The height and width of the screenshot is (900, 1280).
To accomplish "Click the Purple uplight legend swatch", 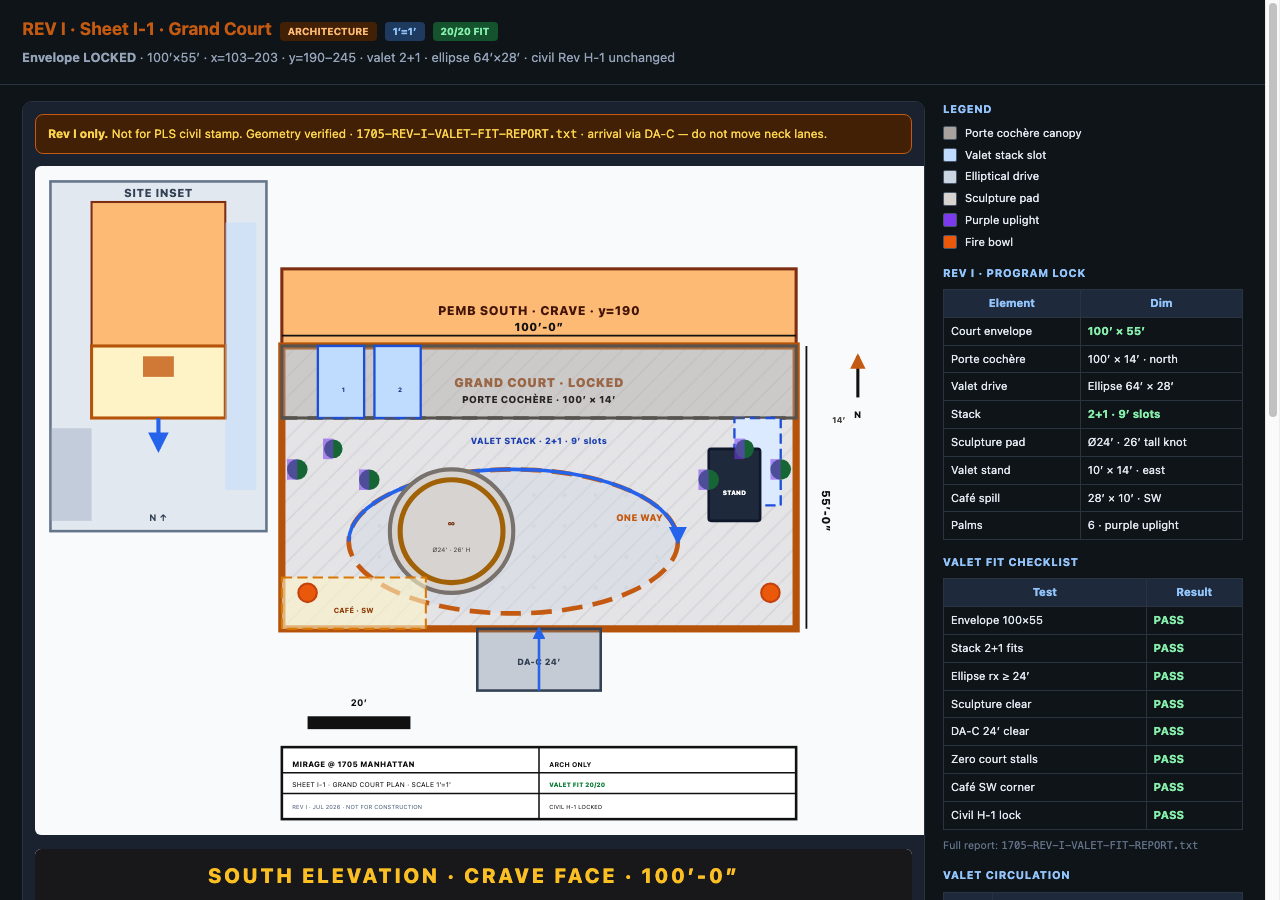I will (950, 220).
